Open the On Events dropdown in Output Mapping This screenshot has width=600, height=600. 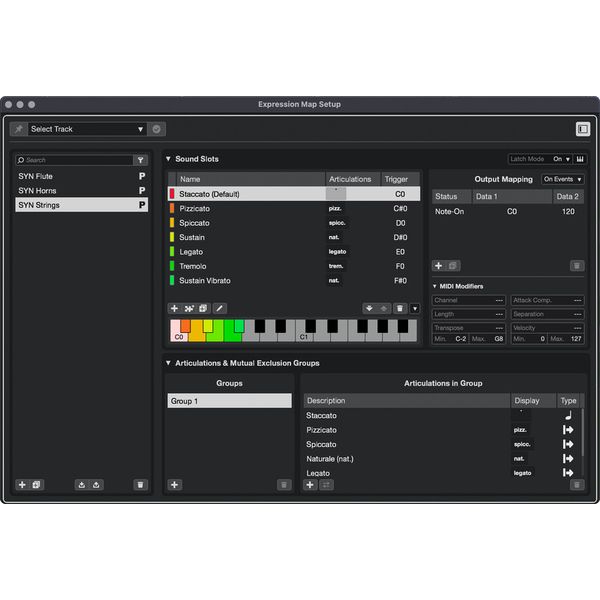click(563, 179)
